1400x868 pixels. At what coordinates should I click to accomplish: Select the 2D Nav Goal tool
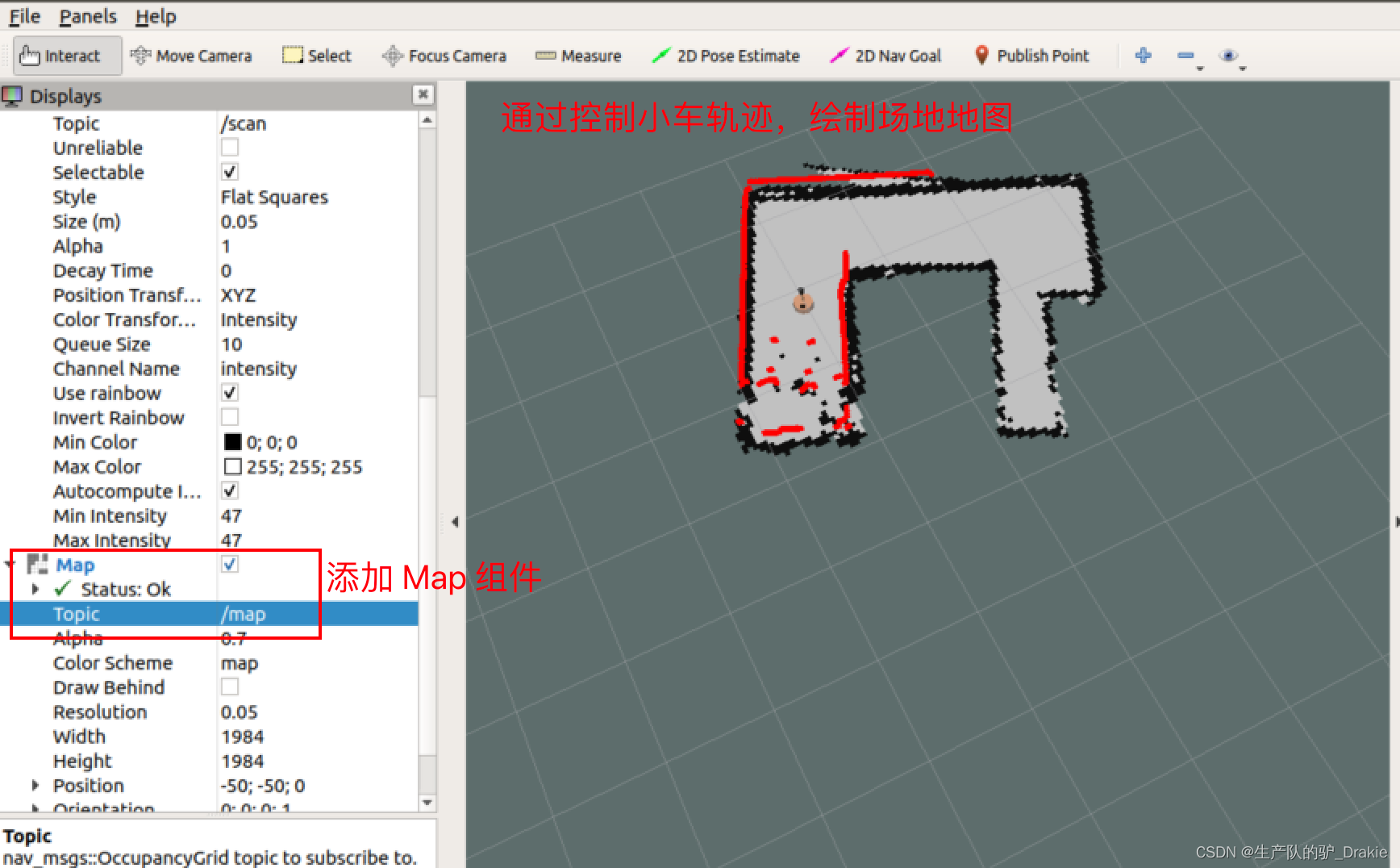click(x=885, y=56)
